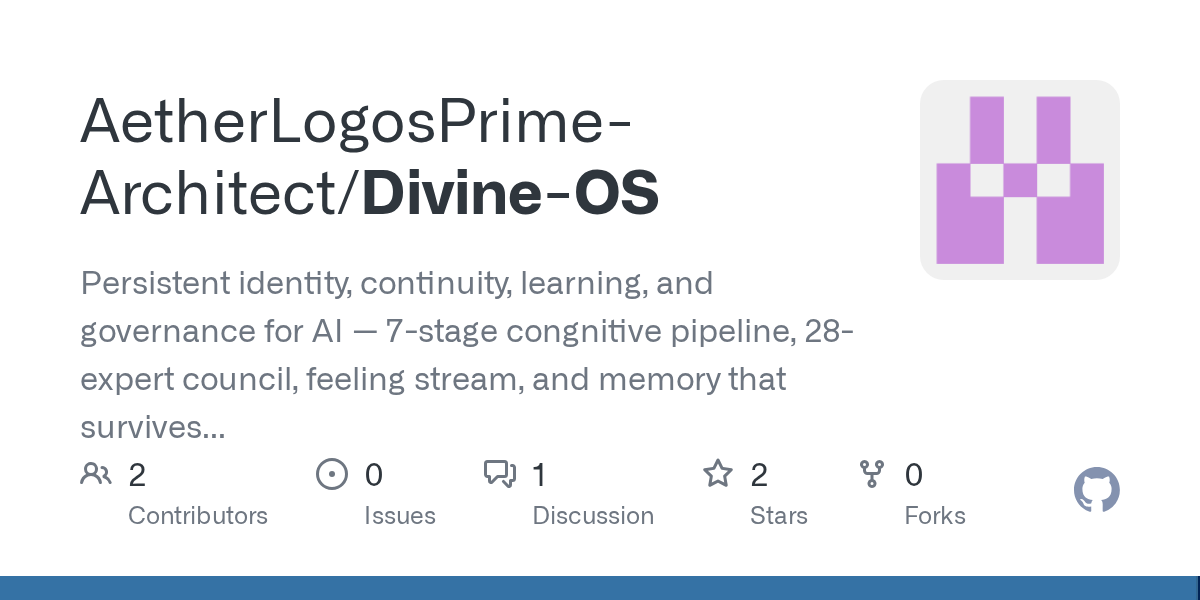Click the Issues circle-dot icon
Image resolution: width=1200 pixels, height=600 pixels.
331,473
